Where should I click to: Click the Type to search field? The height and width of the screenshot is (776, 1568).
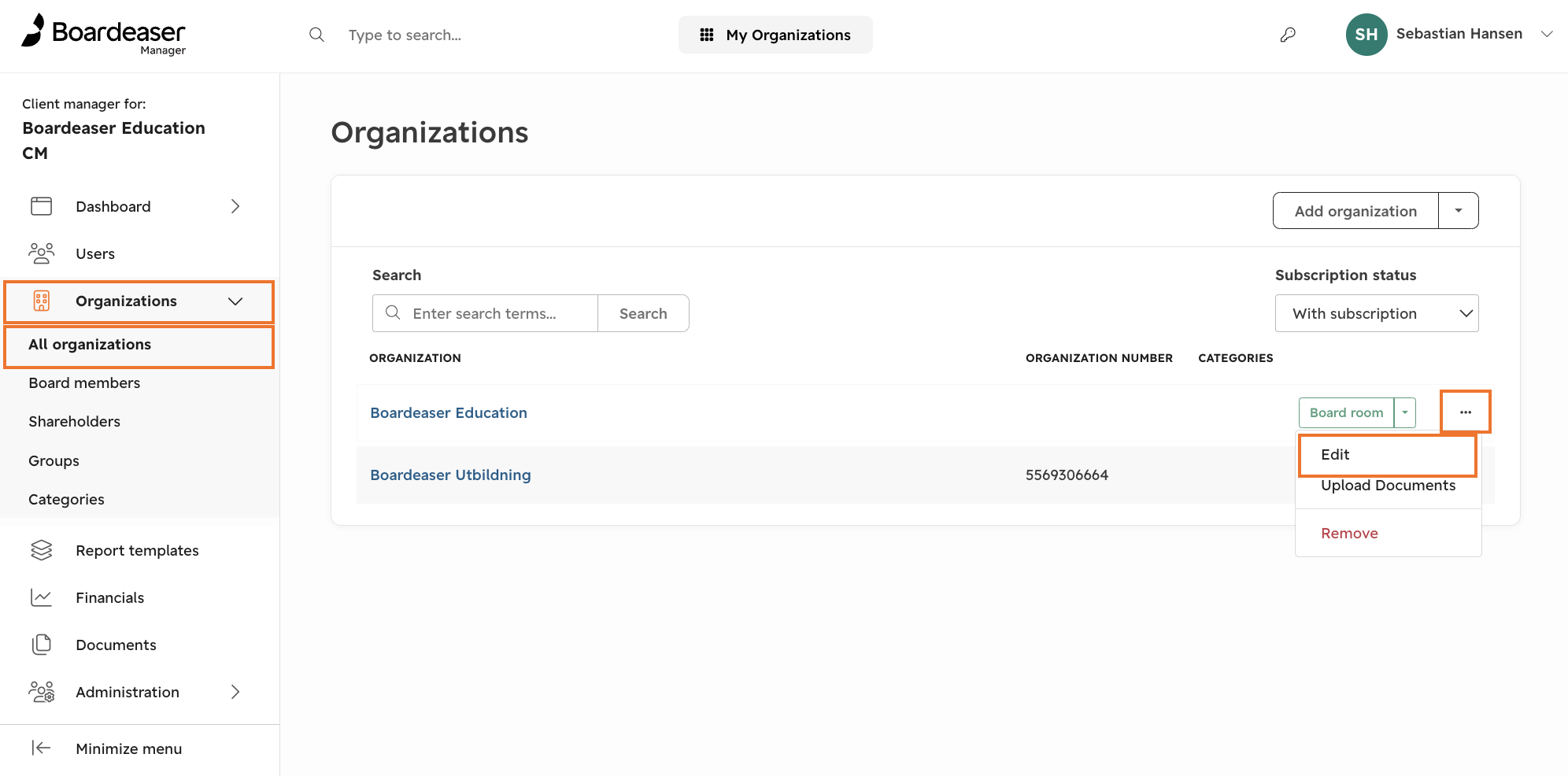405,35
